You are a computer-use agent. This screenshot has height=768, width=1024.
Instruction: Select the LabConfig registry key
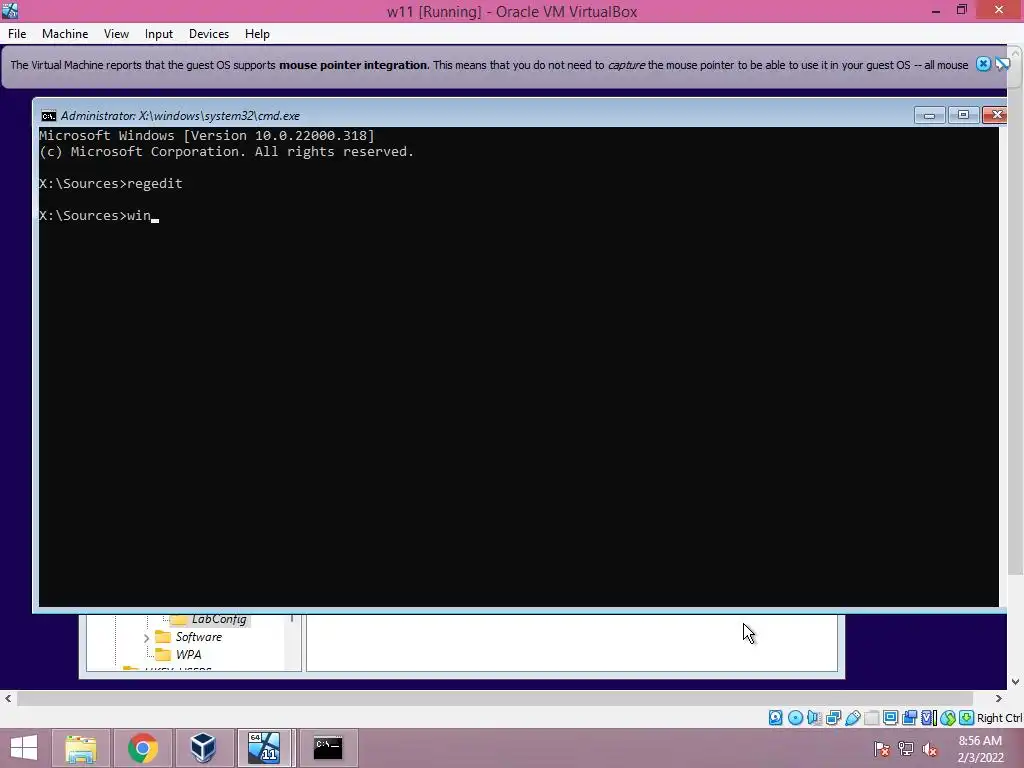coord(219,619)
